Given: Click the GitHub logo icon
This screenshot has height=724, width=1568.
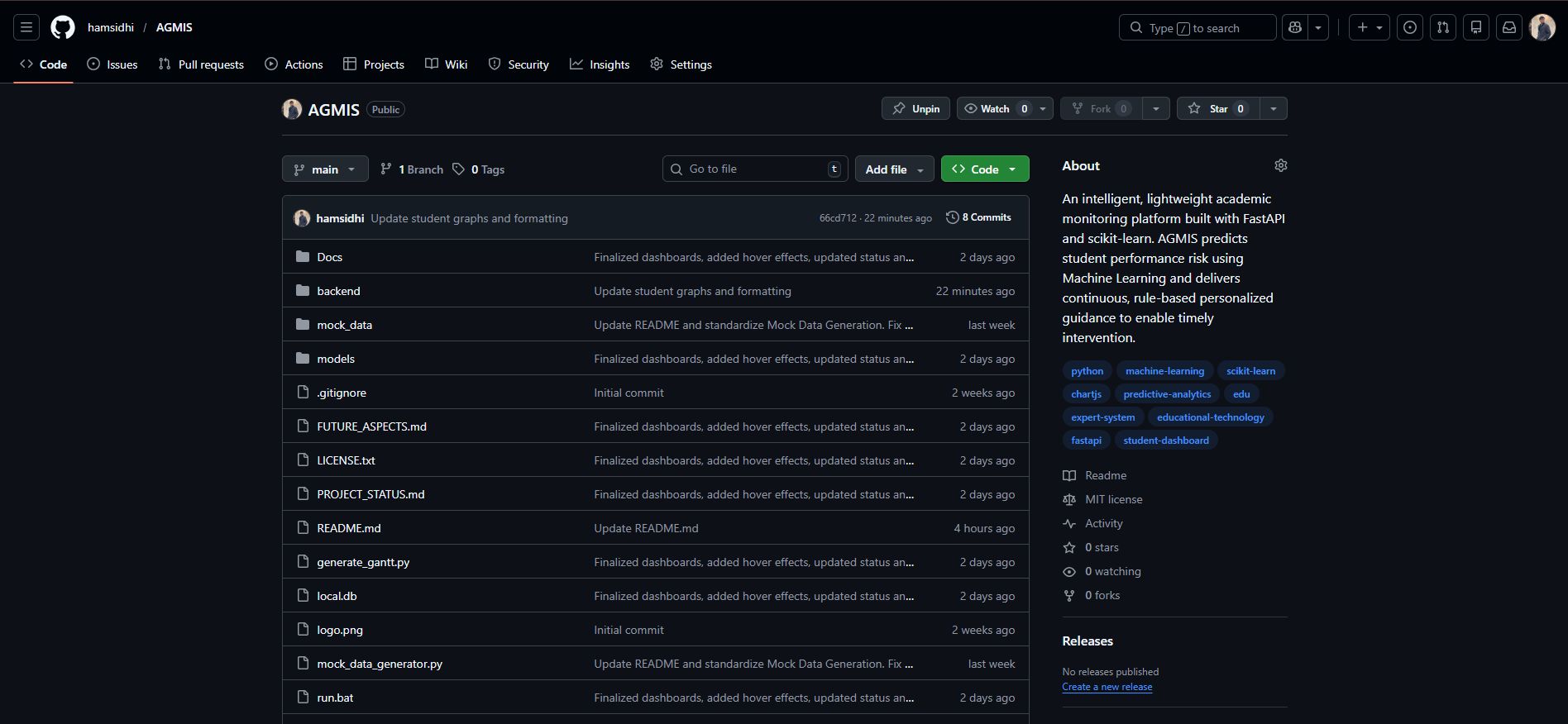Looking at the screenshot, I should click(63, 27).
